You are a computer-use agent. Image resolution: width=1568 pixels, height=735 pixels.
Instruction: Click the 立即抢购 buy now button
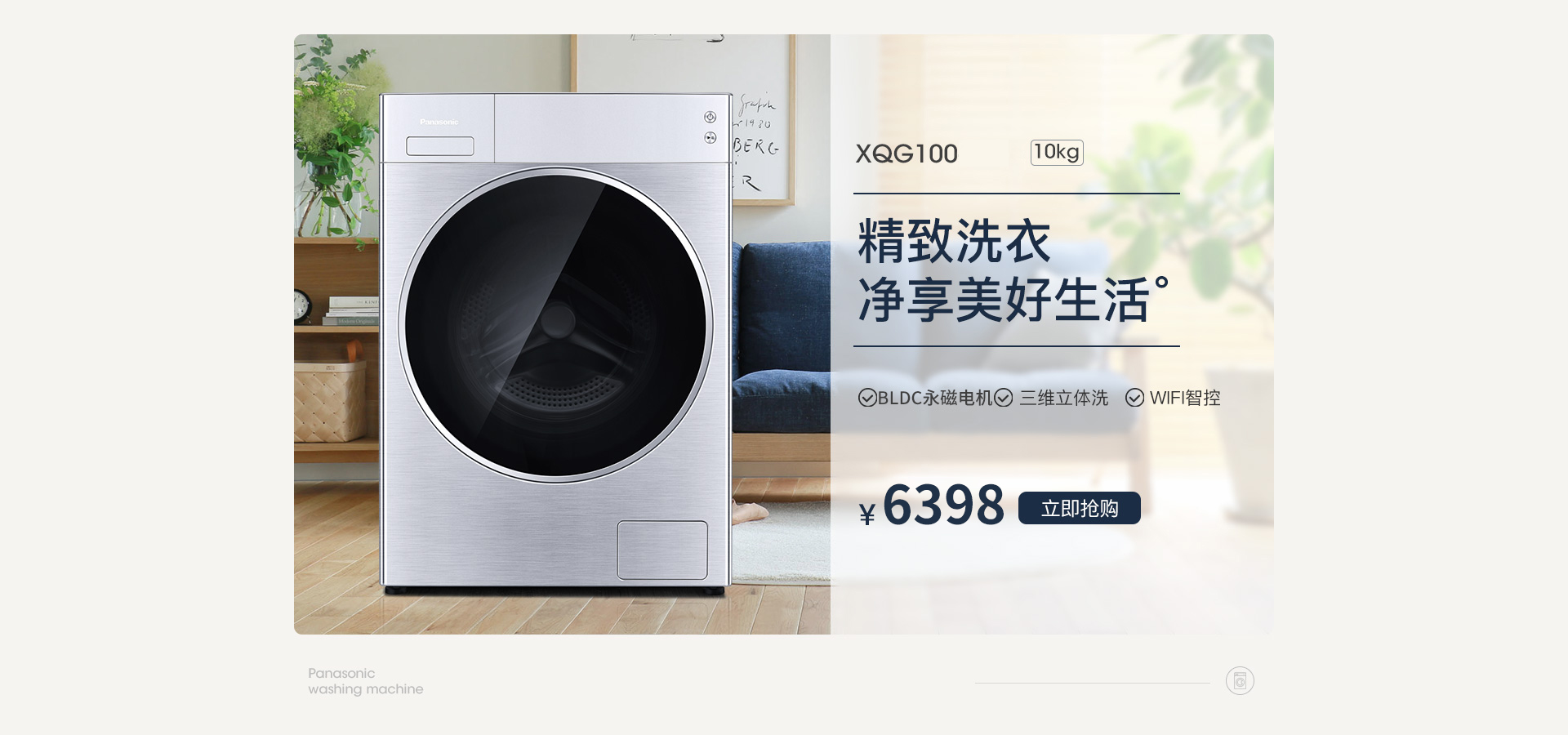1079,508
